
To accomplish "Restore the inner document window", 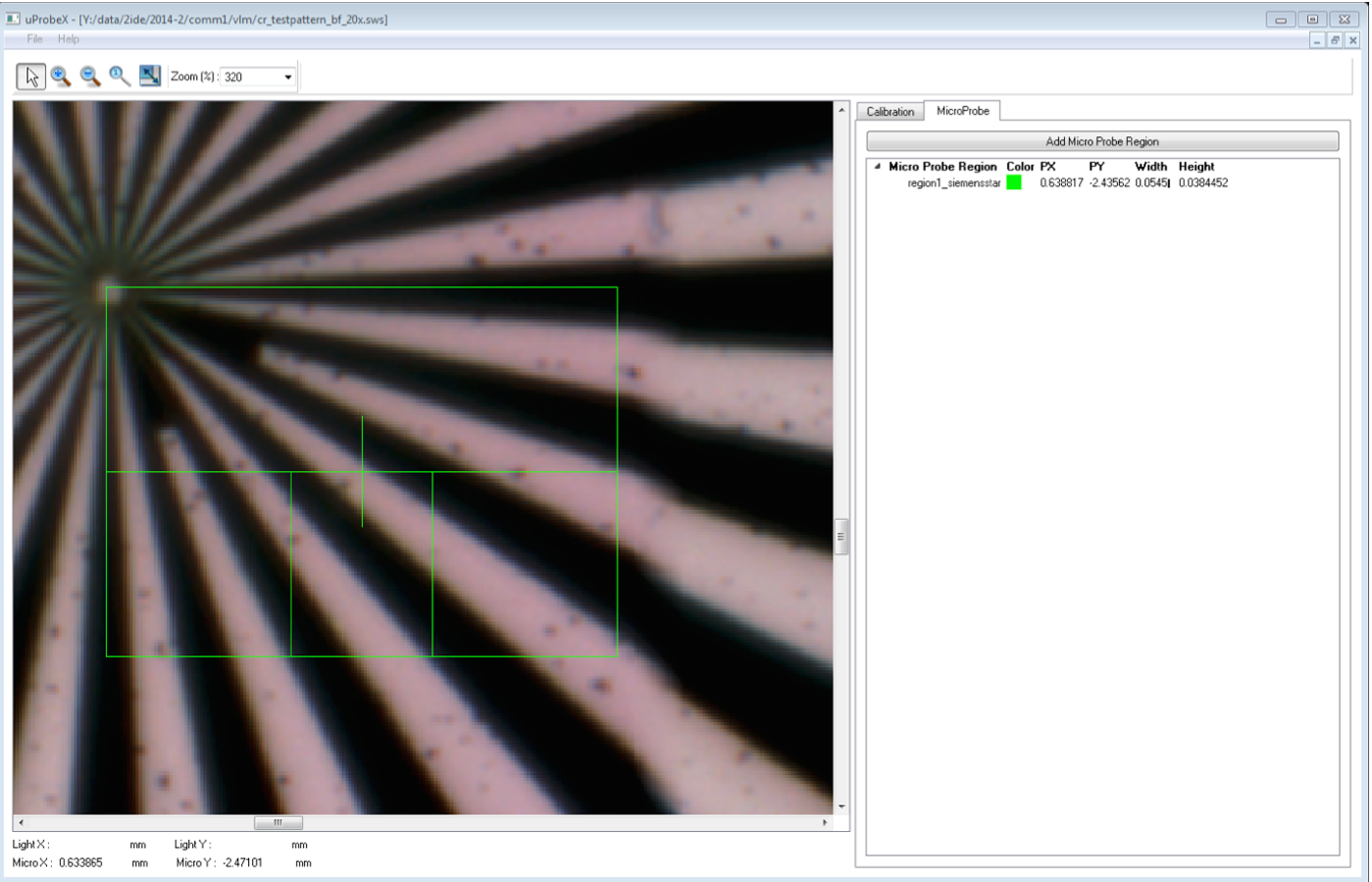I will [x=1335, y=40].
